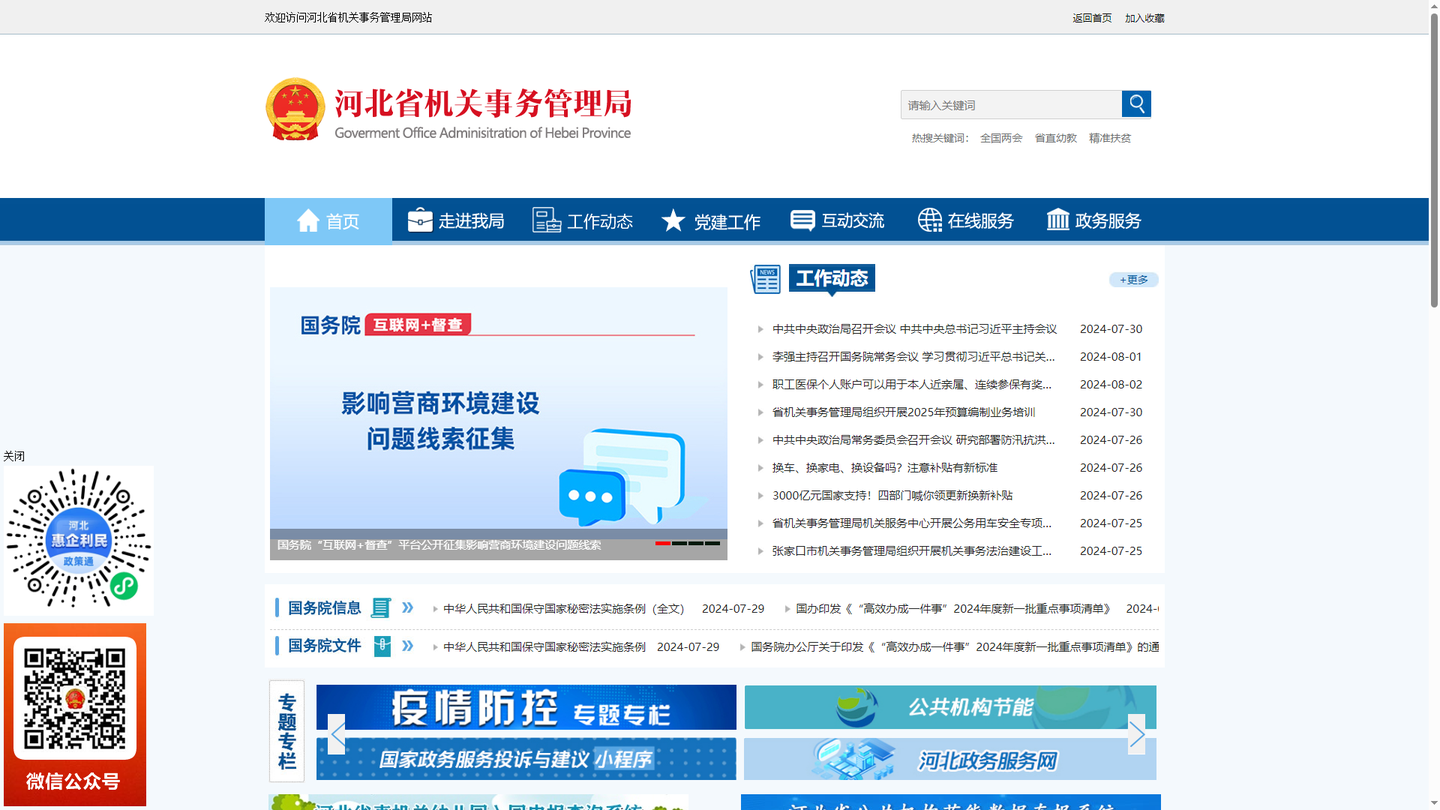Open 国家政务服务投诉与建议 小程序 banner
Screen dimensions: 1440x810
point(526,759)
